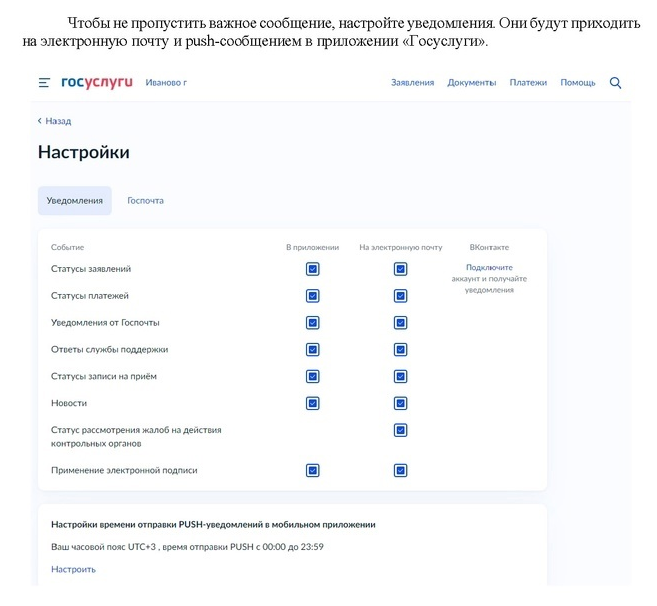Disable email Новости notifications checkbox

(400, 404)
